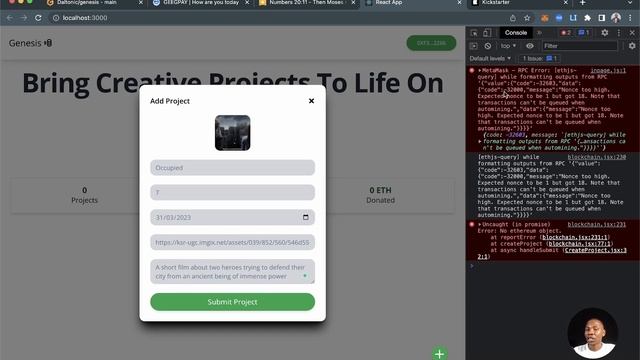
Task: Click the blue messages count badge
Action: pyautogui.click(x=584, y=33)
